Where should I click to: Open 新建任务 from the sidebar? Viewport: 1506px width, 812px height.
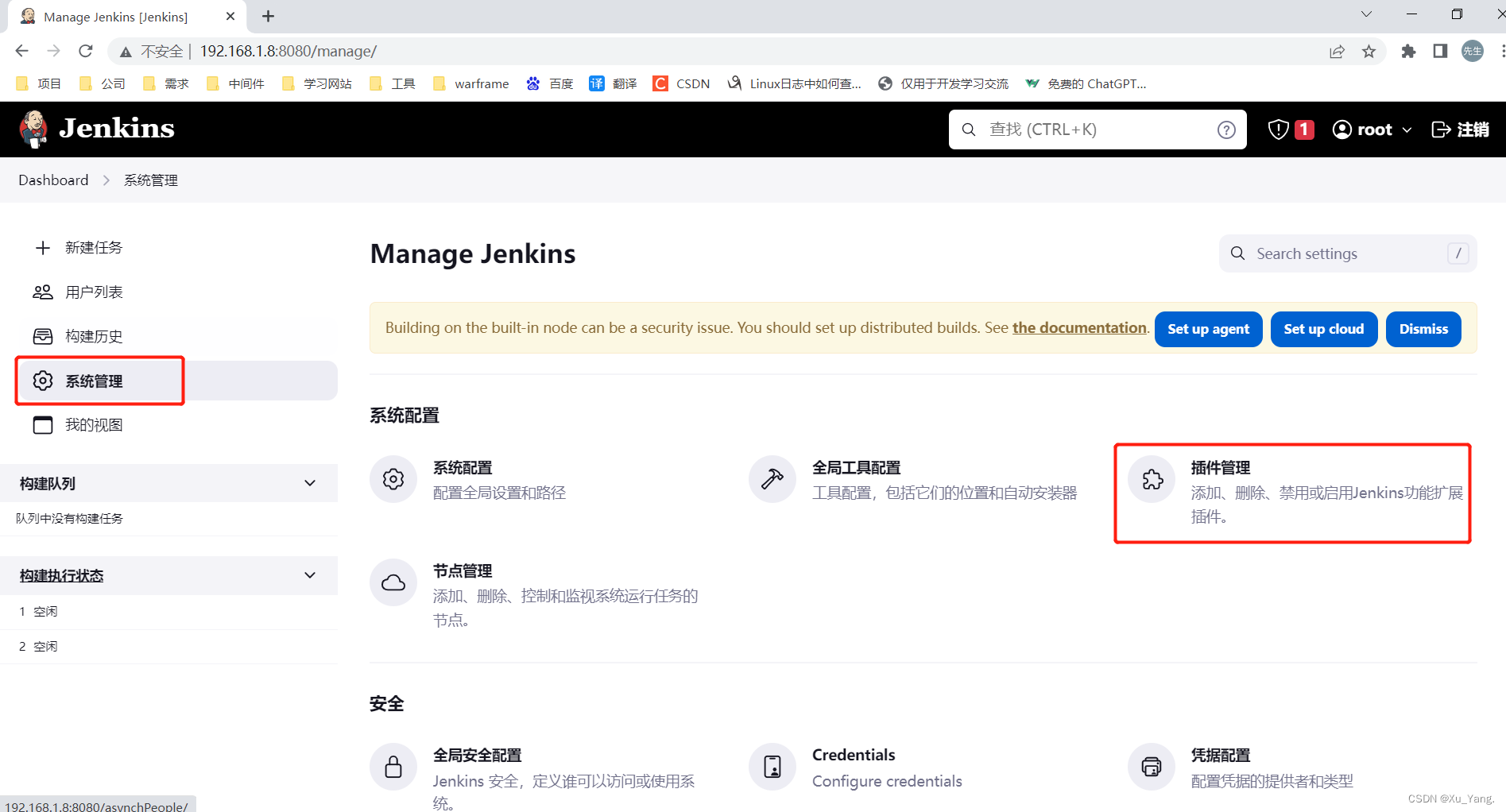pos(79,248)
